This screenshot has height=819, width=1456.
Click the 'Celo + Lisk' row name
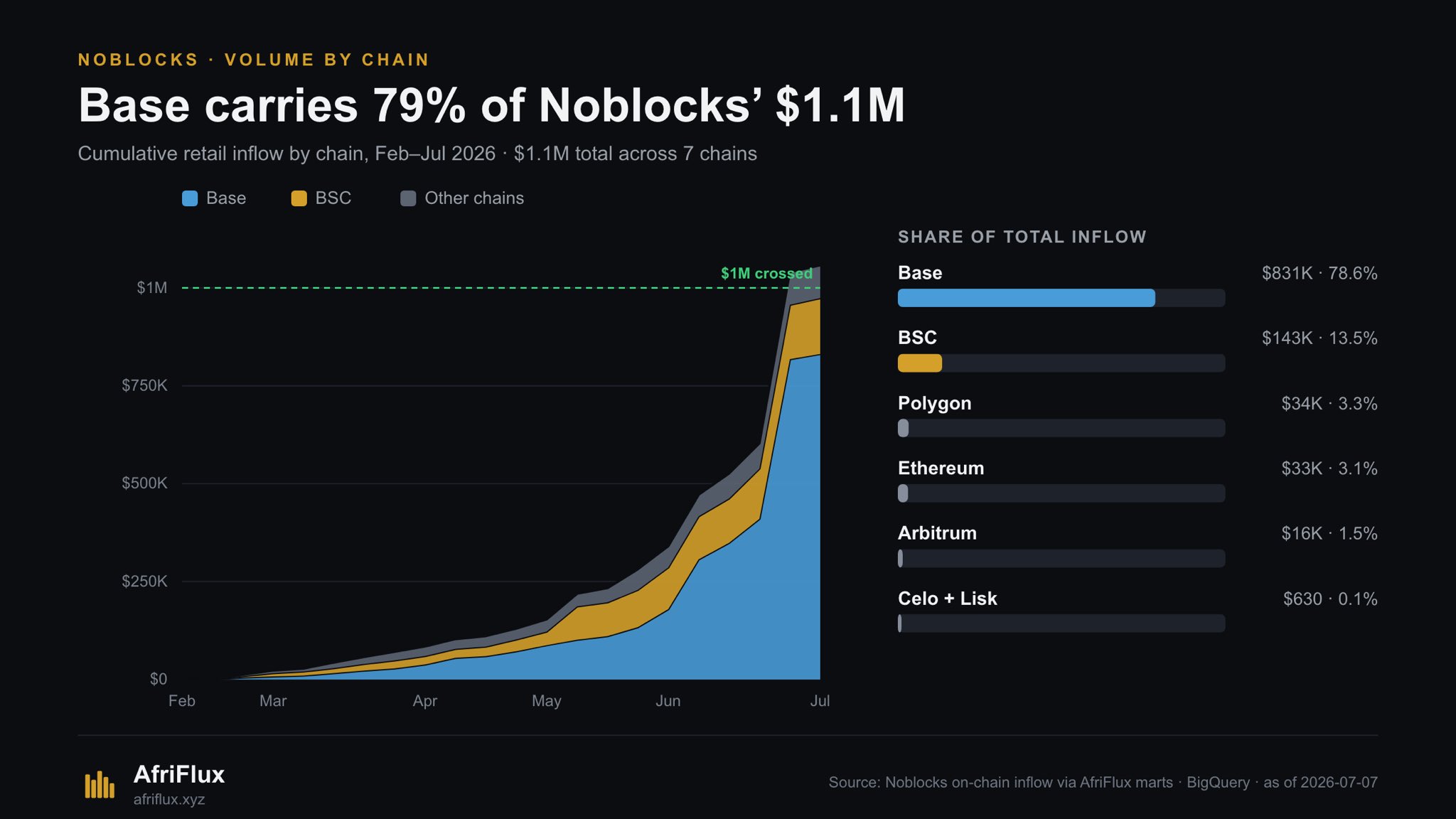(948, 599)
